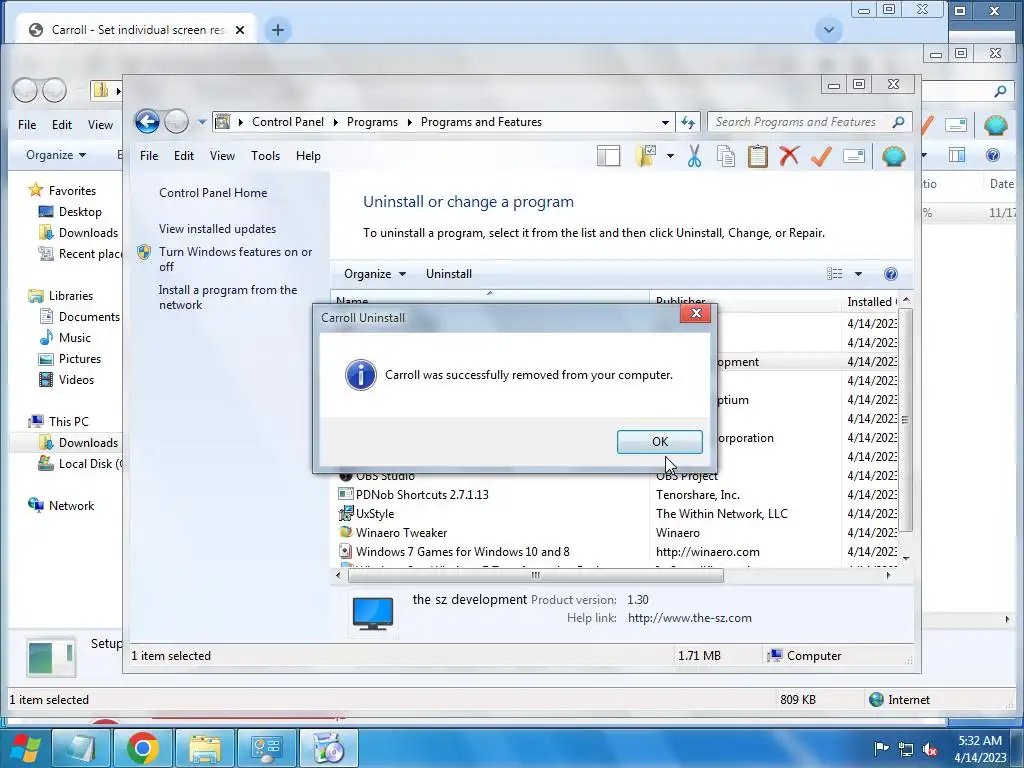Select Music library in Explorer sidebar
Image resolution: width=1024 pixels, height=768 pixels.
pos(74,338)
